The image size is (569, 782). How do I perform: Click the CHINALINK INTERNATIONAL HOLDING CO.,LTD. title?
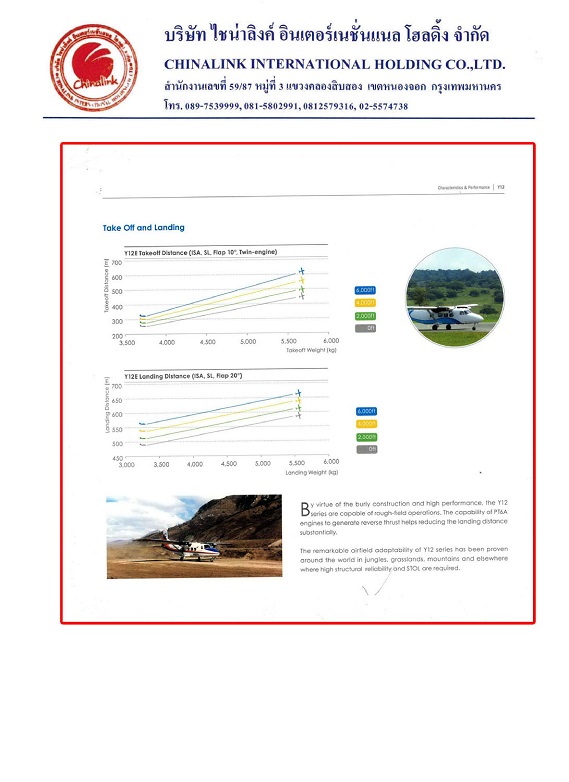[335, 64]
